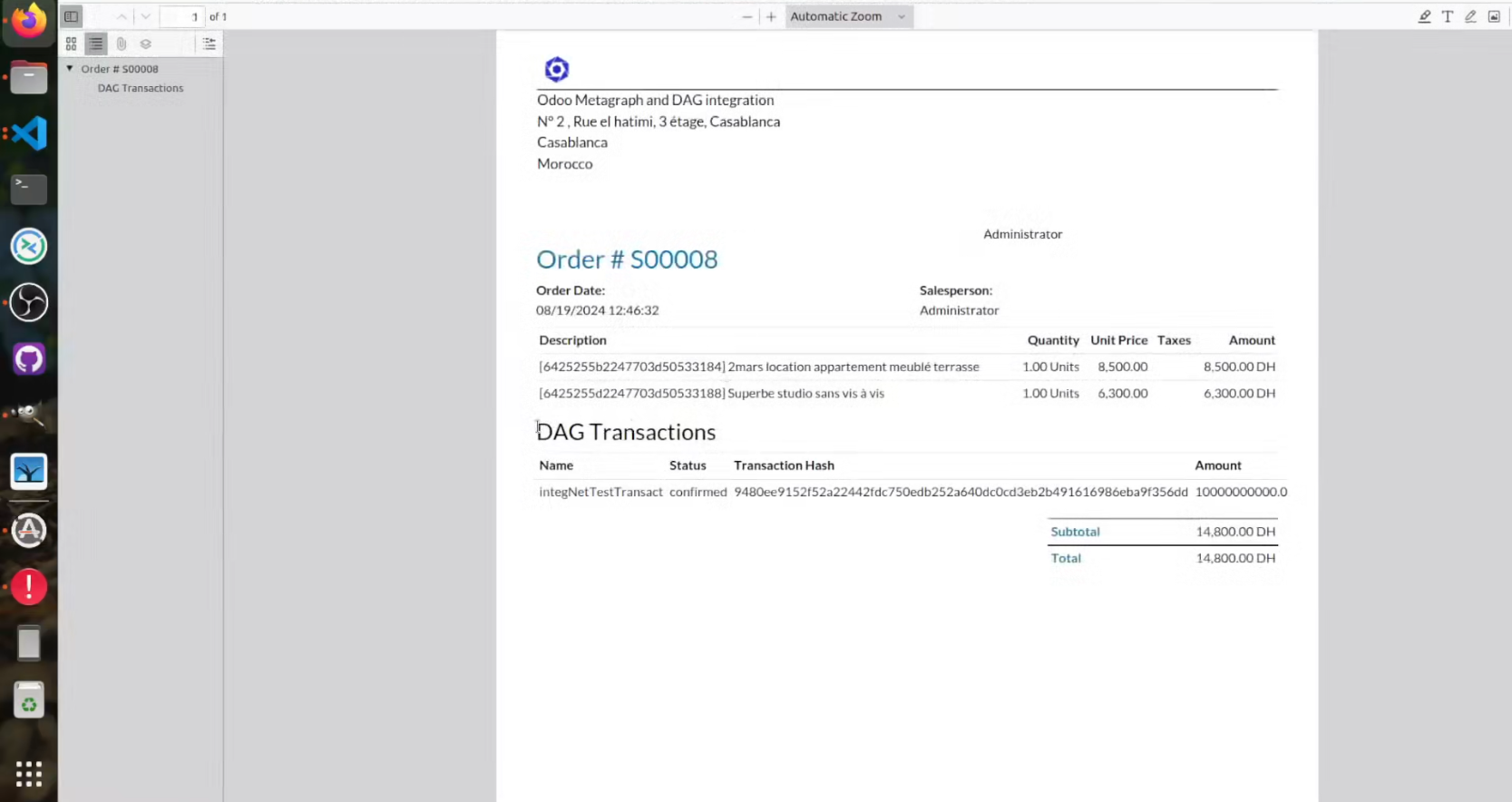Select the Highlight annotation tool

pyautogui.click(x=1425, y=16)
